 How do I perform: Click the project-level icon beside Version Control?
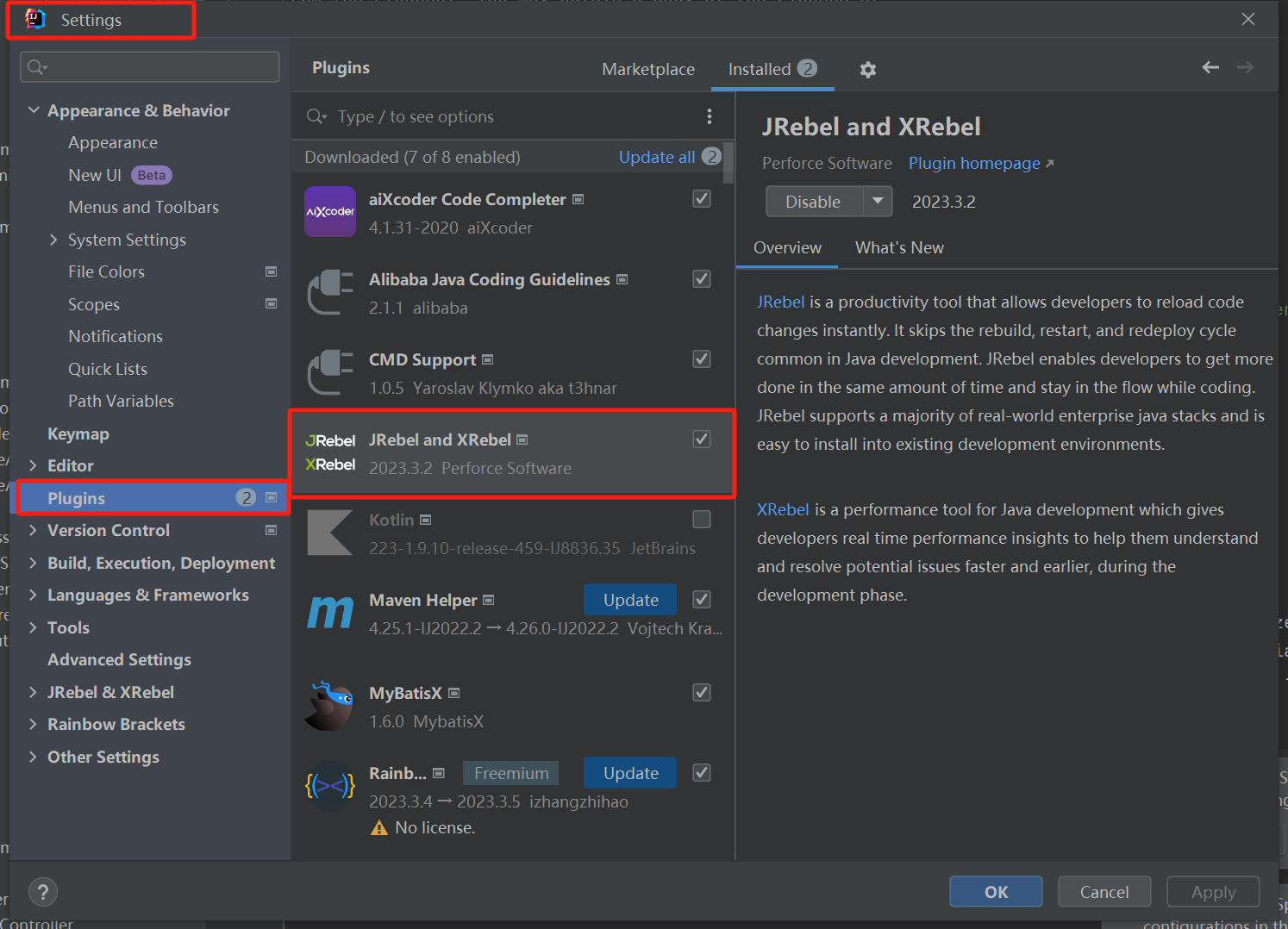[272, 530]
